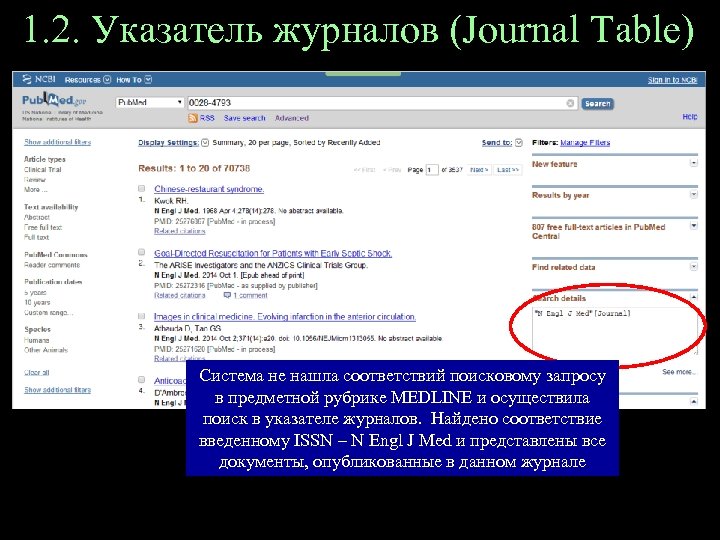Viewport: 720px width, 540px height.
Task: Check the box for Chinese-restaurant syndrome result
Action: coord(142,188)
